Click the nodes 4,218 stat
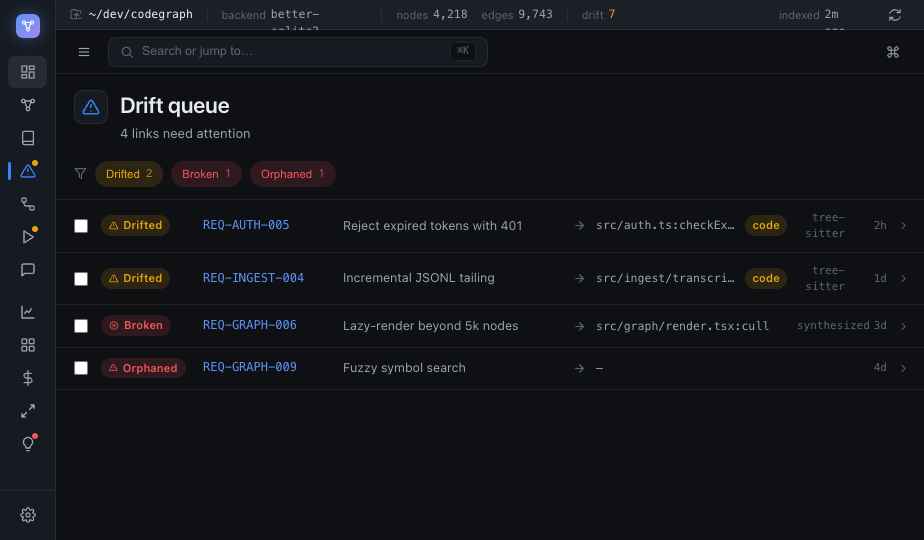This screenshot has height=540, width=924. pyautogui.click(x=431, y=15)
